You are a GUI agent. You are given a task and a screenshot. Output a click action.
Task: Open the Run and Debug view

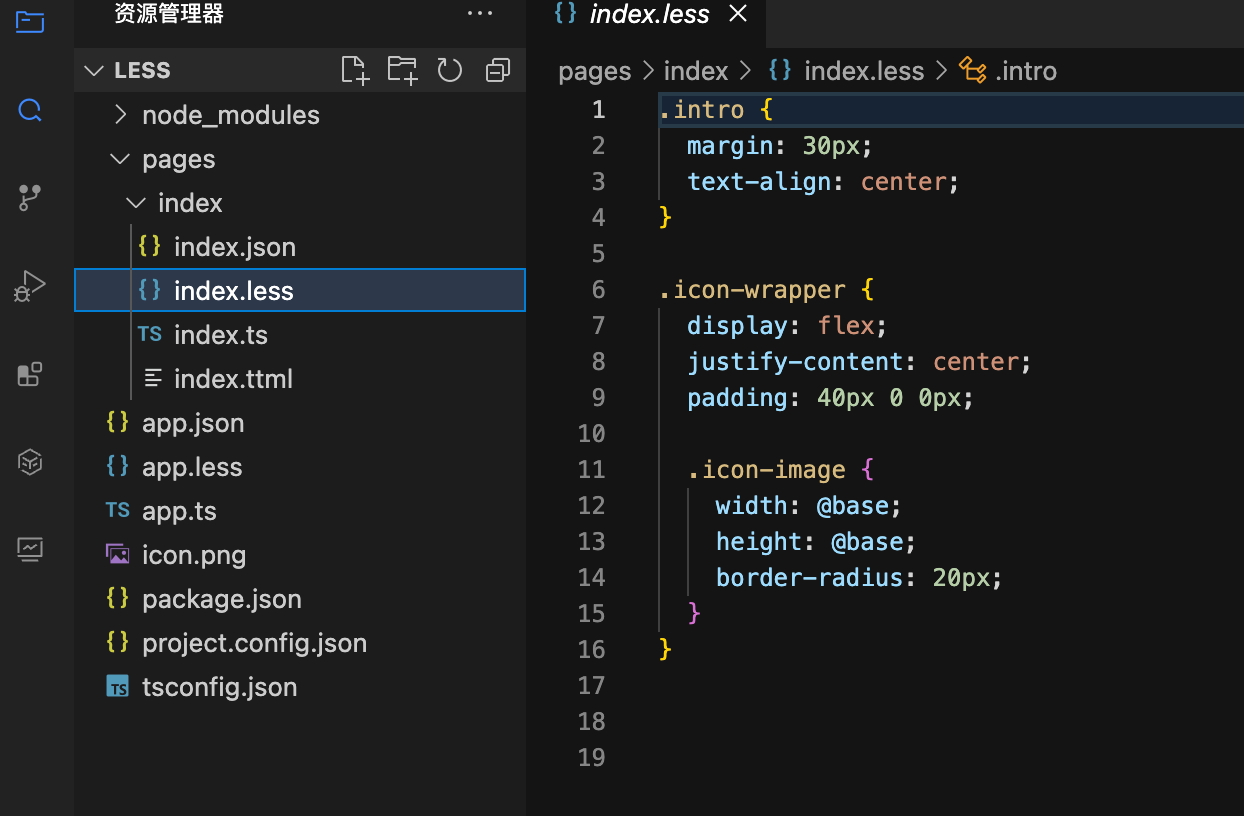[30, 286]
